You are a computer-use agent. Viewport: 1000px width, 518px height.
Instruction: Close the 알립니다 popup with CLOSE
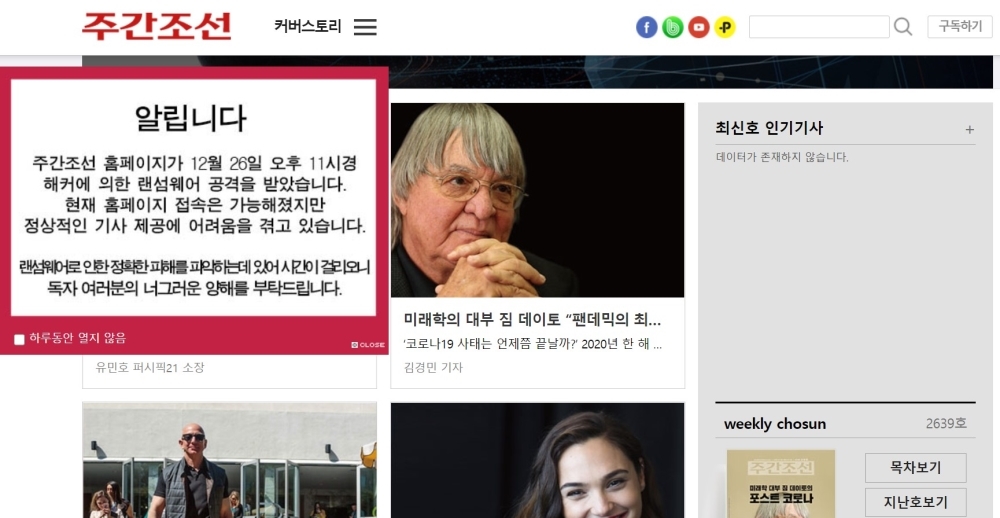(x=368, y=345)
